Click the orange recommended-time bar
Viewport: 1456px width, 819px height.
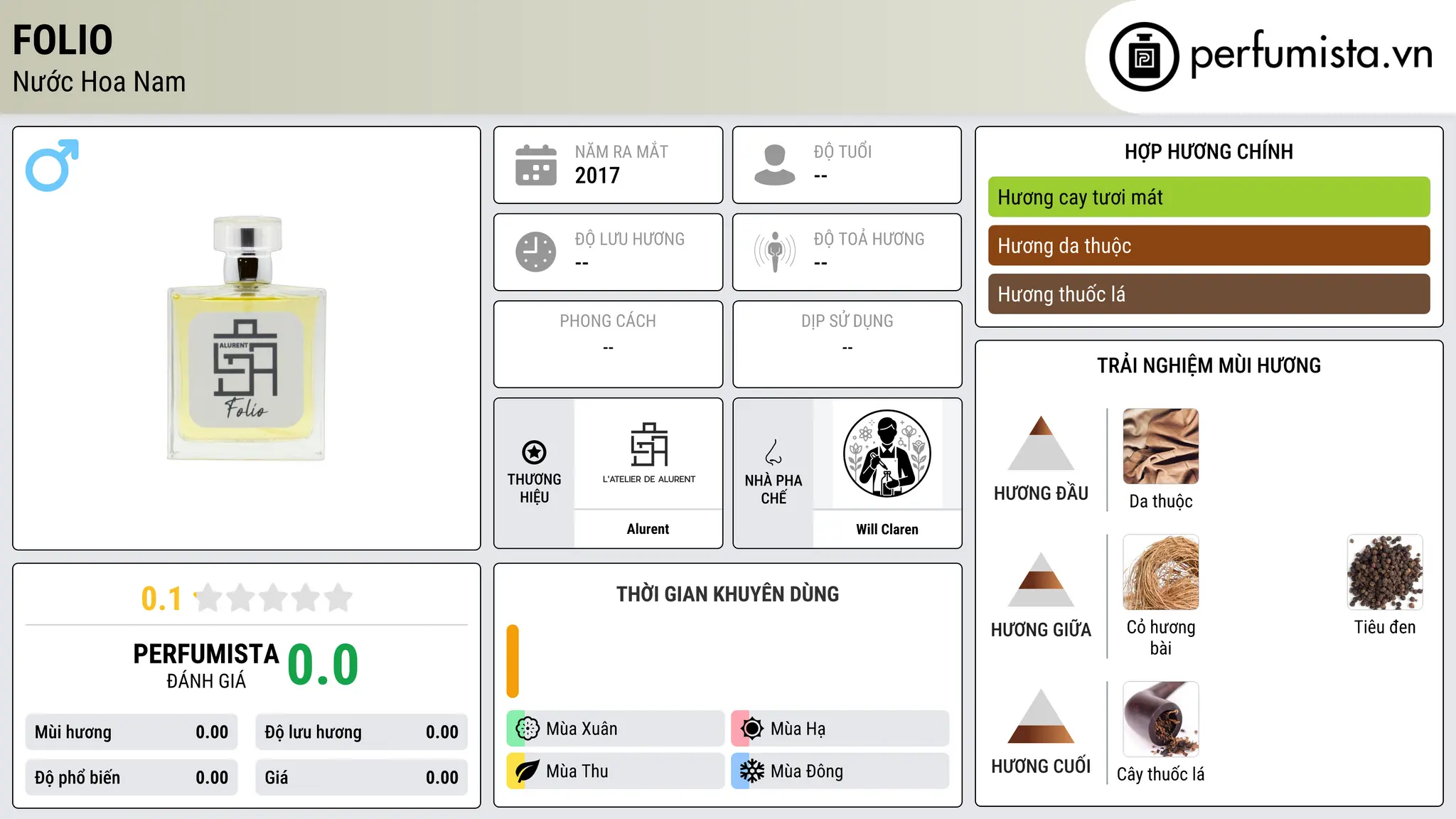(x=513, y=661)
